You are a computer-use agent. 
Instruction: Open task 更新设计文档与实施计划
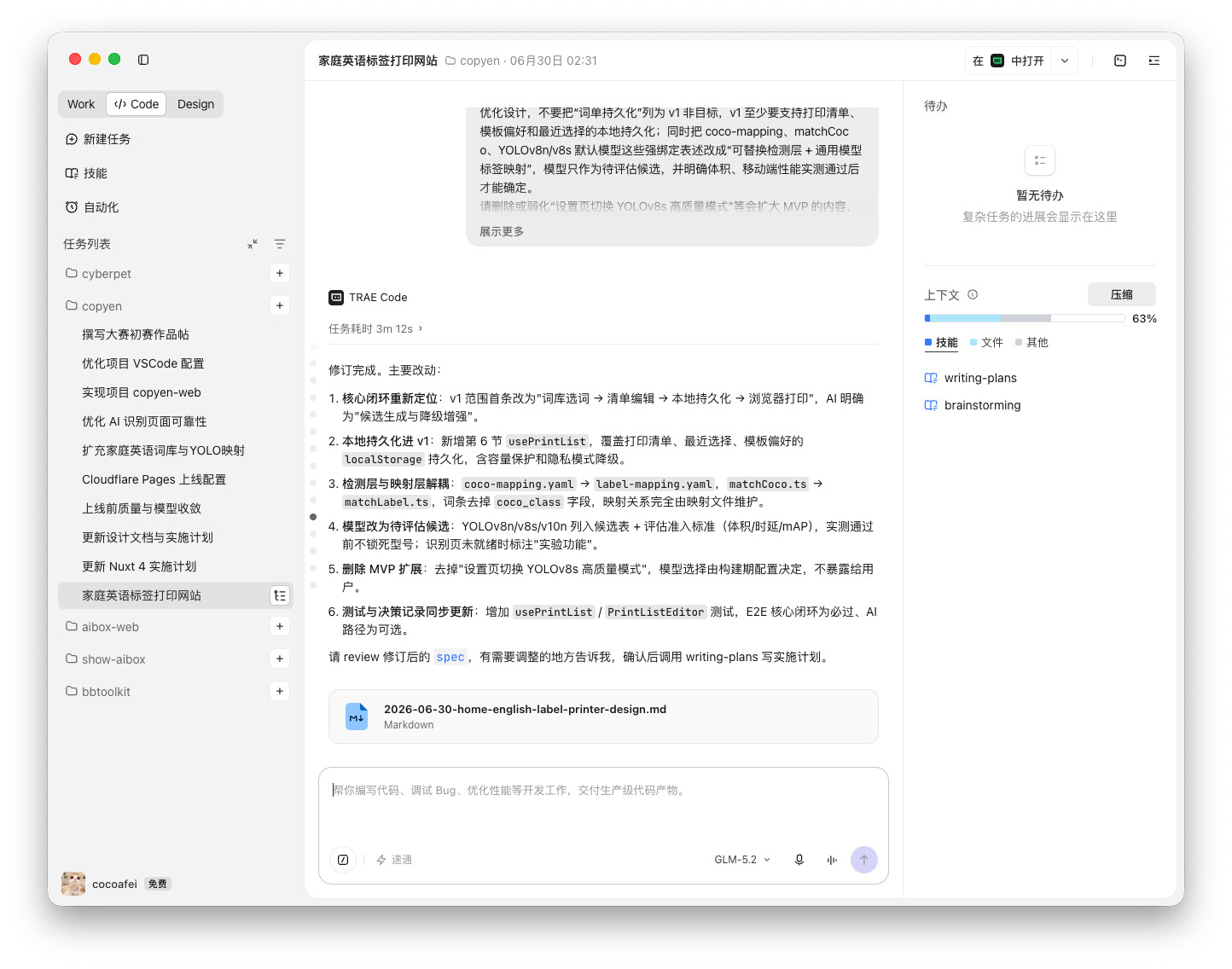point(176,537)
